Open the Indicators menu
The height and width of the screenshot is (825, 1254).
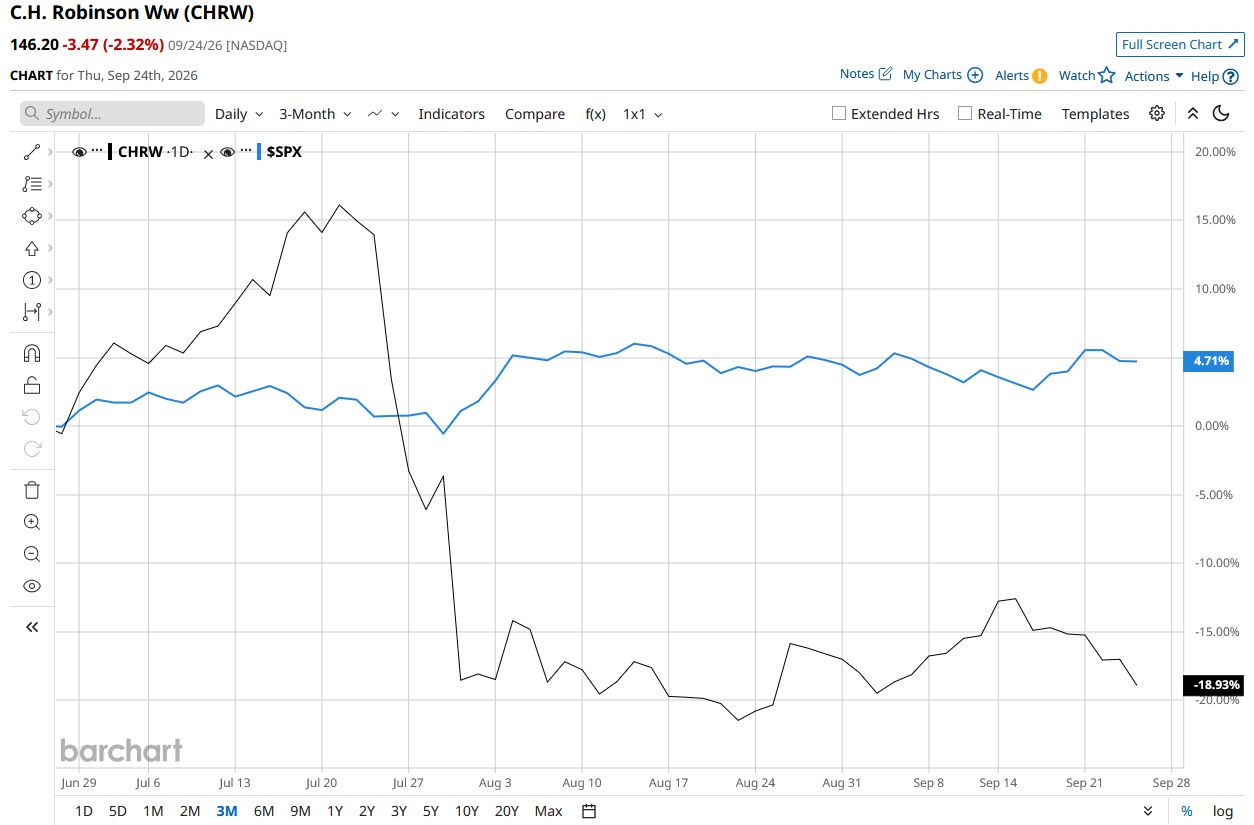pyautogui.click(x=451, y=114)
